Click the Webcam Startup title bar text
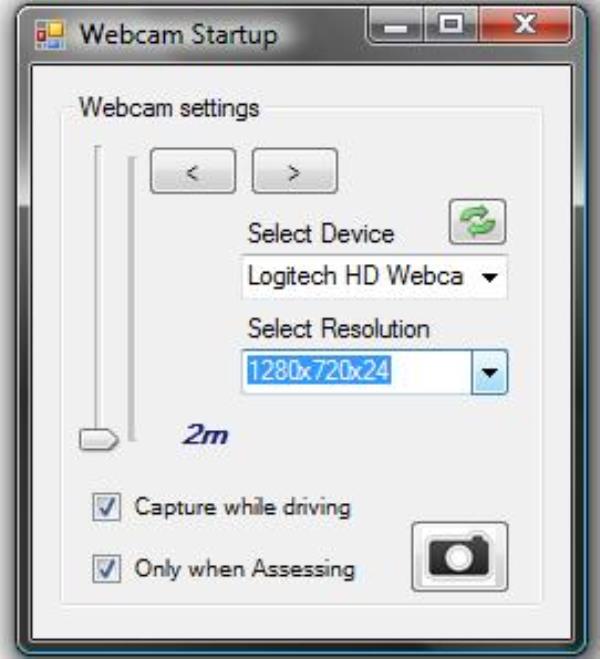 (179, 35)
